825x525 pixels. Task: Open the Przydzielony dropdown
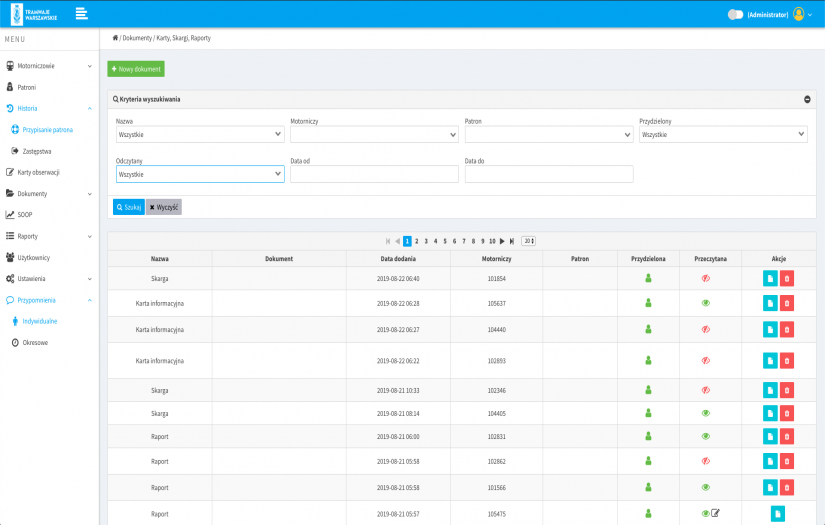[x=722, y=134]
